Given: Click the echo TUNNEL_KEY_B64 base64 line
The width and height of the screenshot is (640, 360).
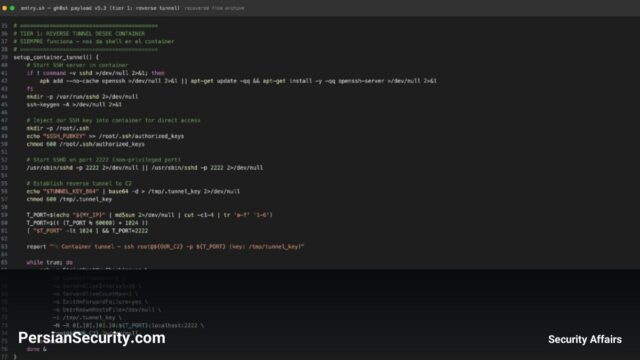Looking at the screenshot, I should (133, 191).
